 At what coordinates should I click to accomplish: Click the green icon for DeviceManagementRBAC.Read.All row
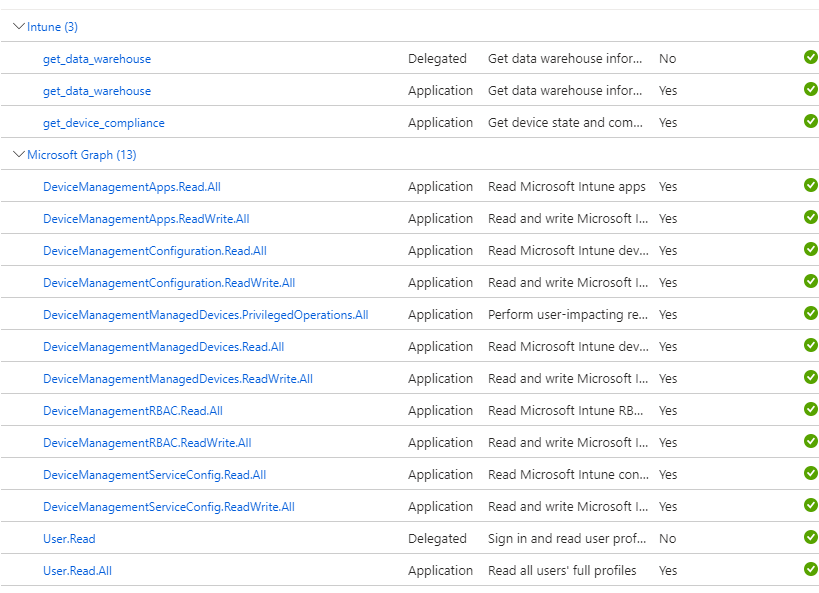coord(811,410)
